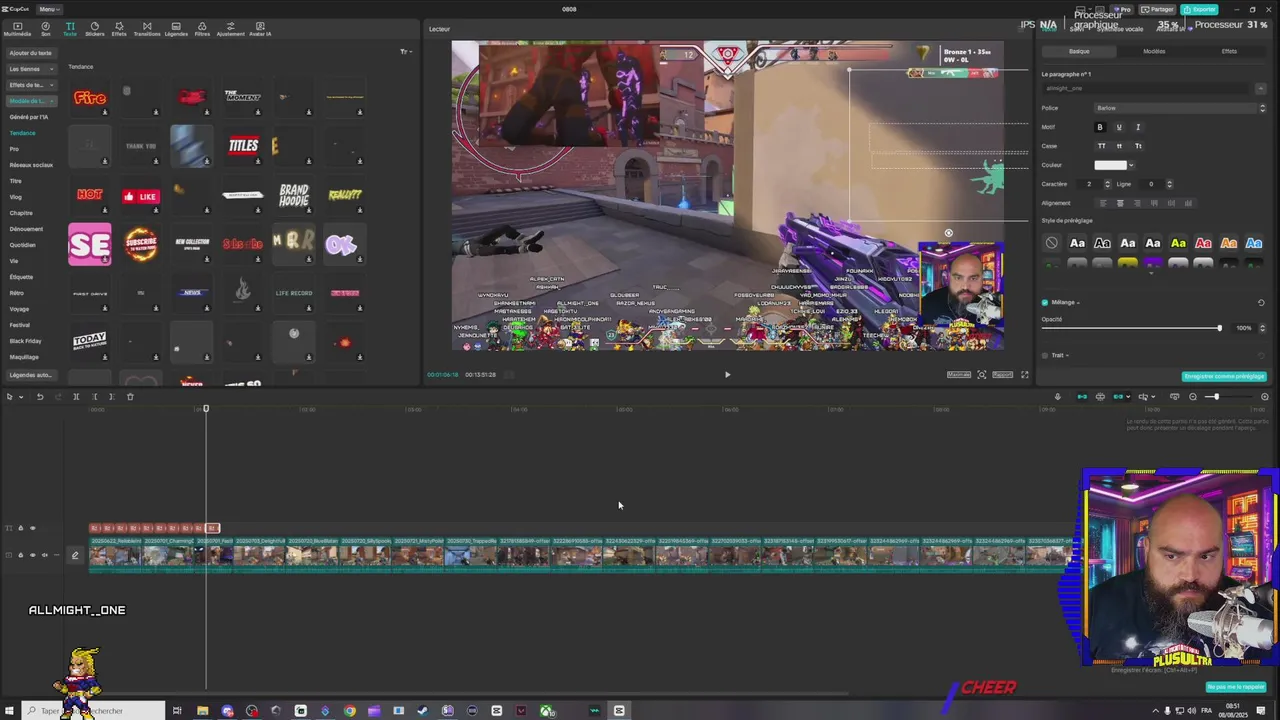Lock the main video track
The width and height of the screenshot is (1280, 720).
pos(20,555)
